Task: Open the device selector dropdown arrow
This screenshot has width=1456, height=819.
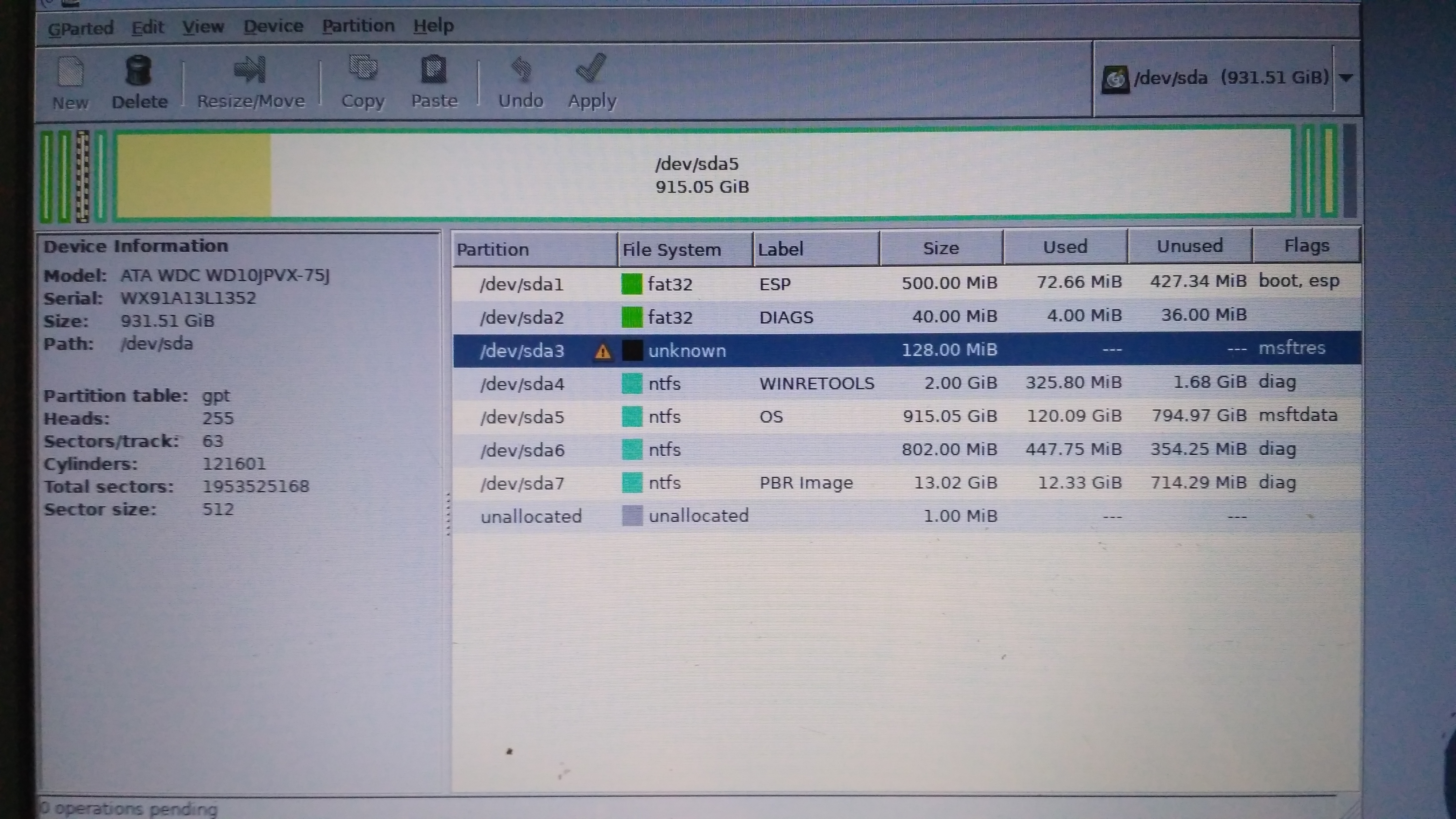Action: coord(1346,78)
